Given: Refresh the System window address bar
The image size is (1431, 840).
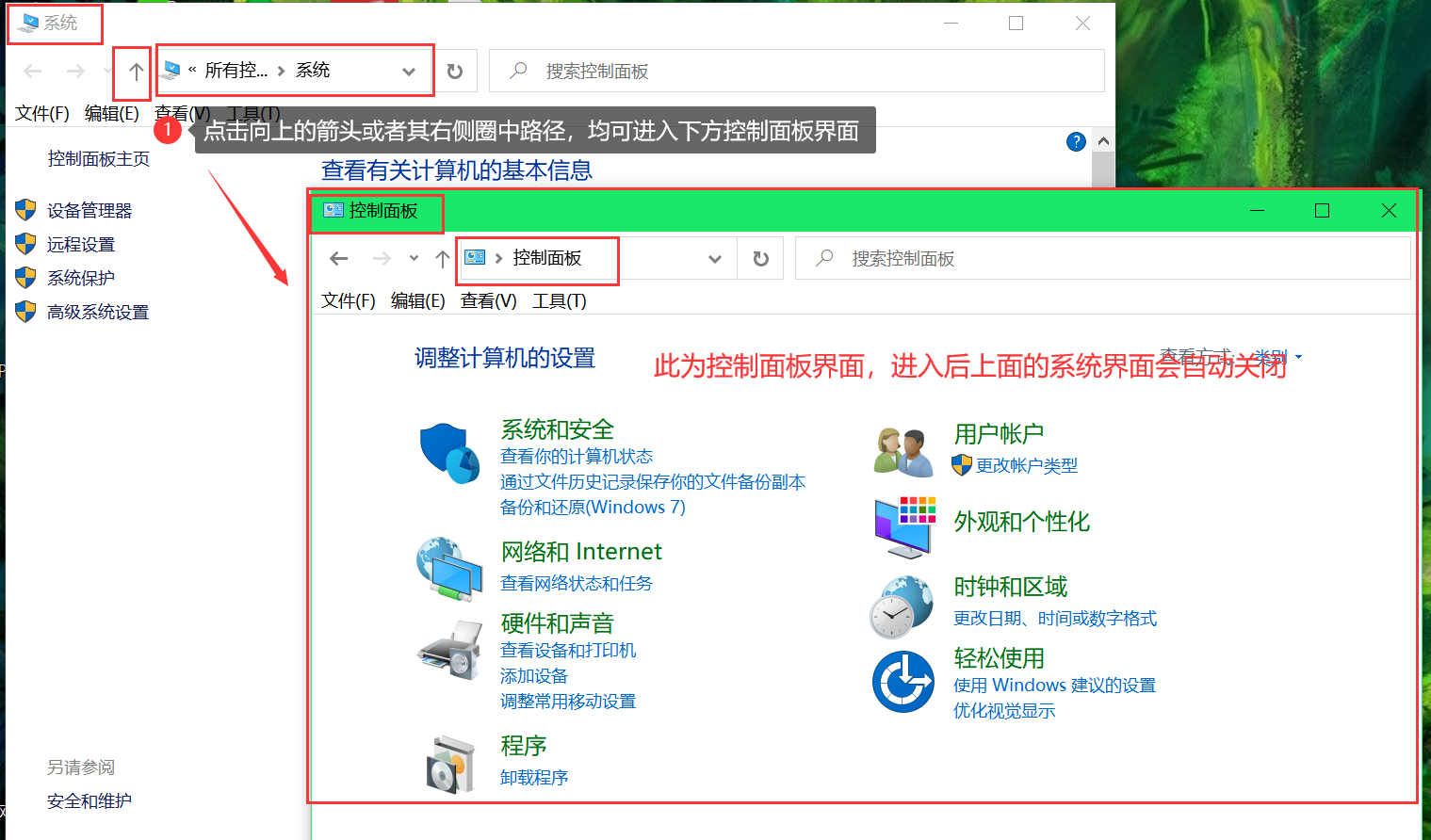Looking at the screenshot, I should 455,72.
